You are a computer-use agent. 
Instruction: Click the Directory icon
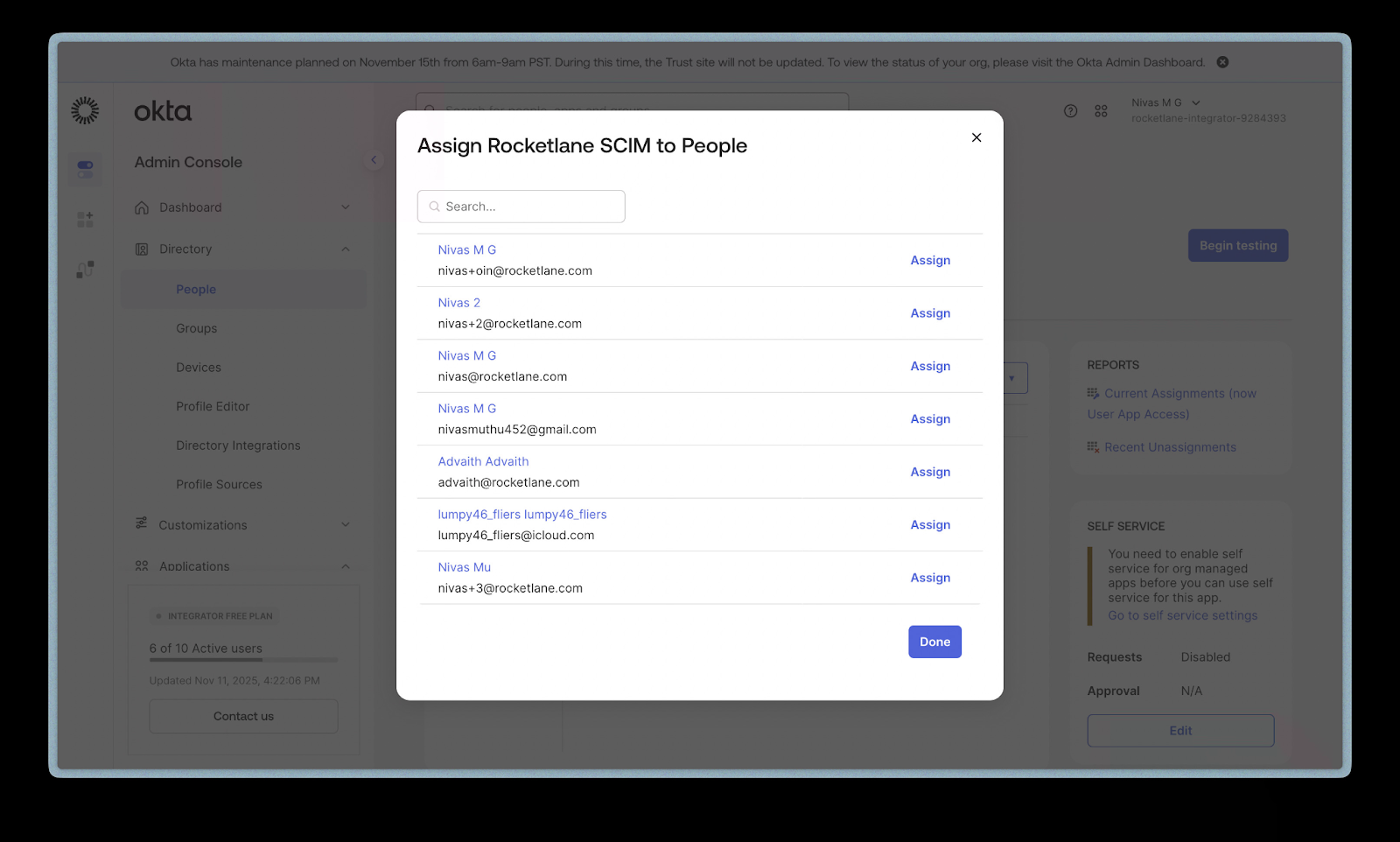pos(142,249)
